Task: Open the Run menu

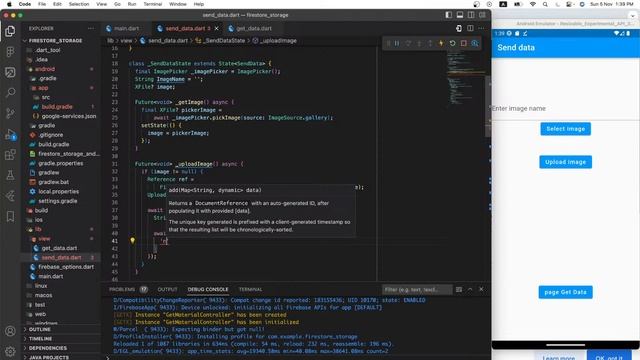Action: tap(132, 4)
